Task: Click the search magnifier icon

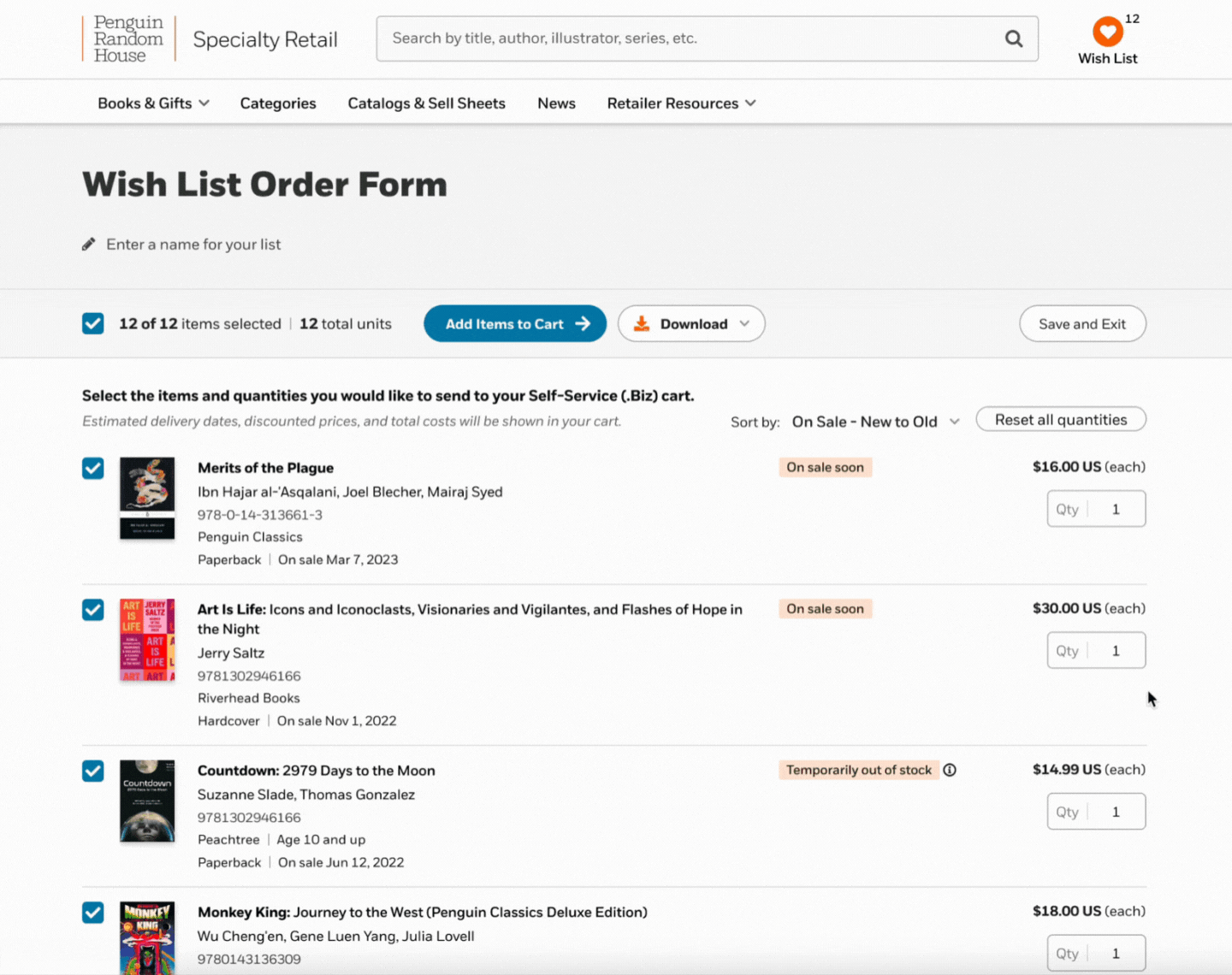Action: (x=1014, y=38)
